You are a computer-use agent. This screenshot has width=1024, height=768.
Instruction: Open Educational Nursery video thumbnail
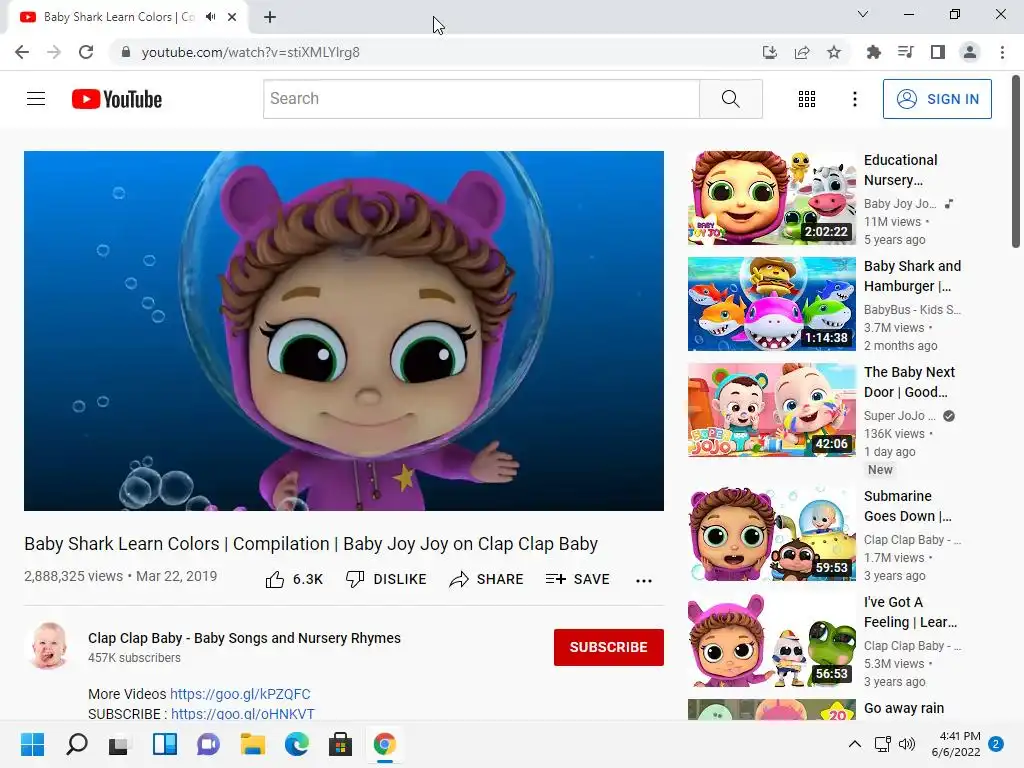point(771,198)
